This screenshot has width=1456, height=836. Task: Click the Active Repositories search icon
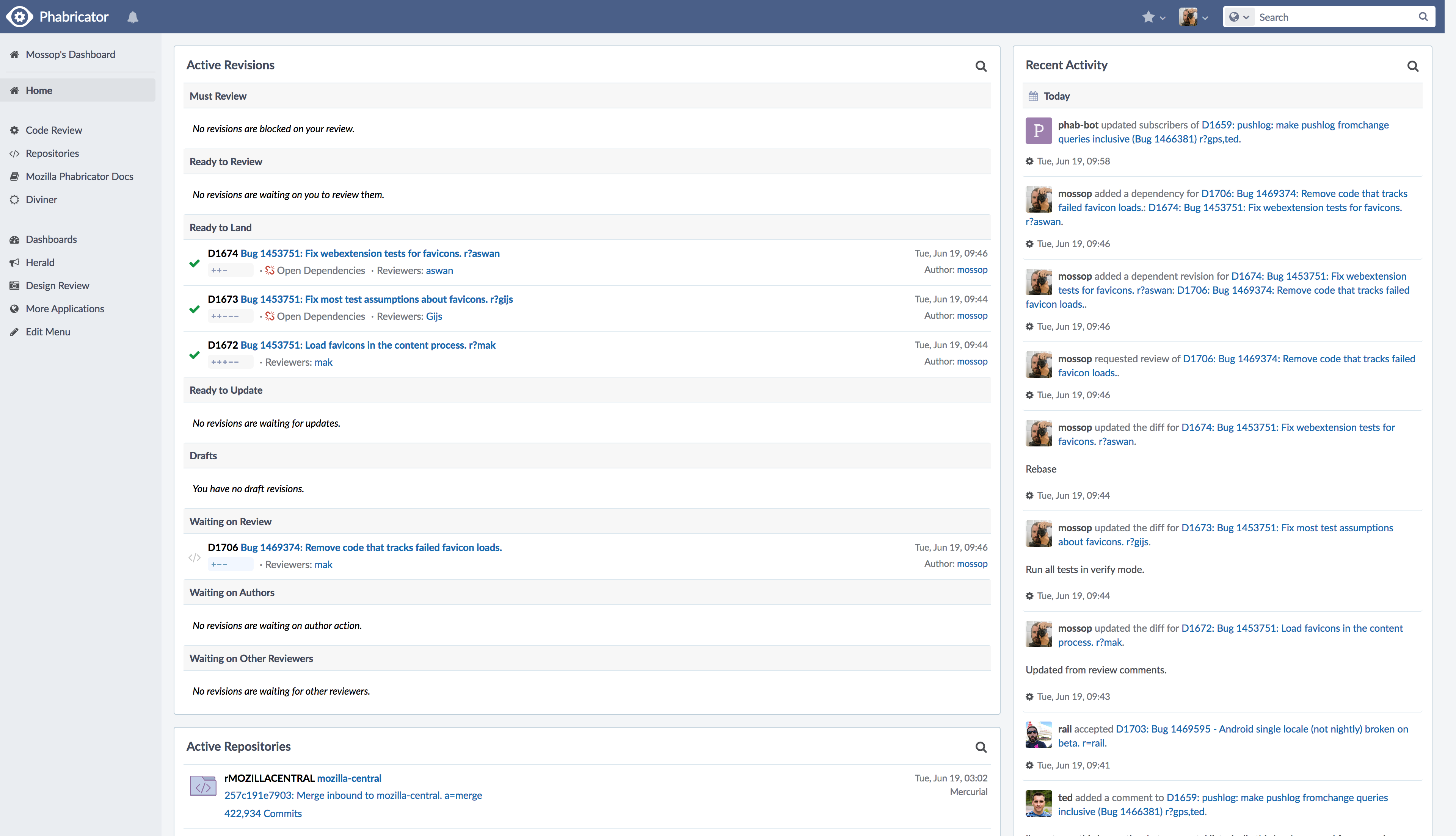(981, 747)
